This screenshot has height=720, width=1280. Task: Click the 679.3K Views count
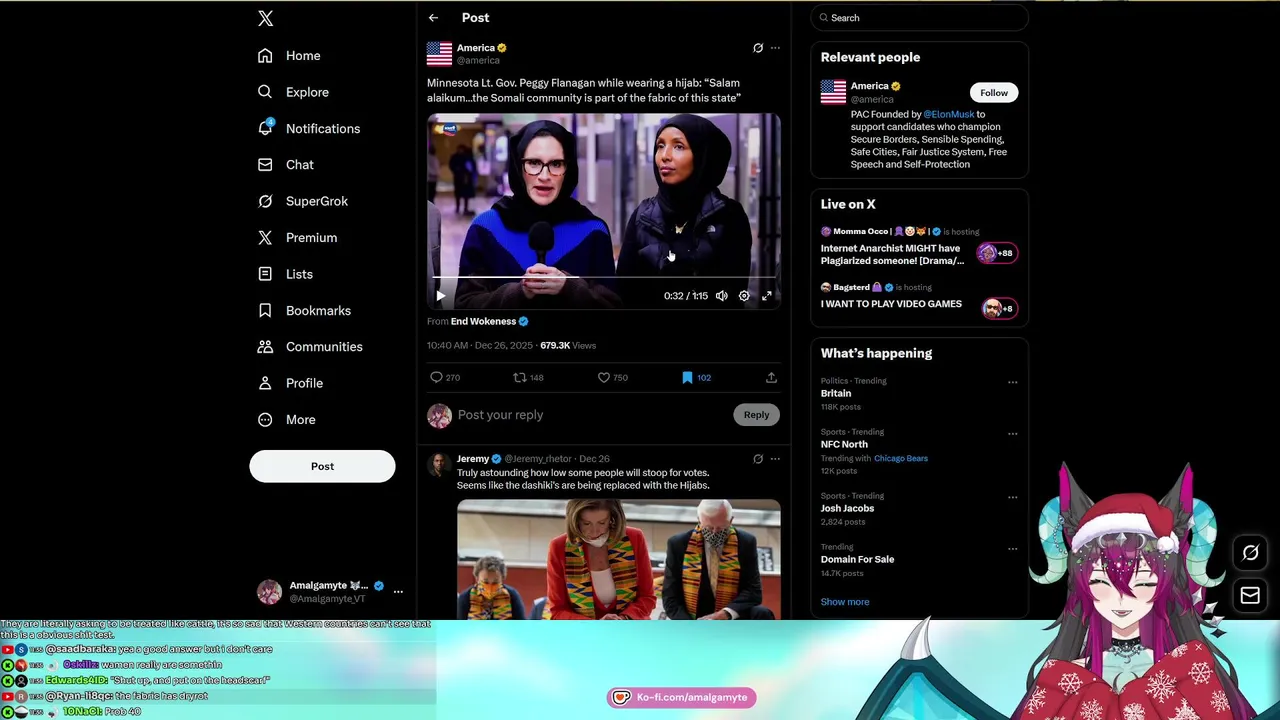[x=568, y=346]
